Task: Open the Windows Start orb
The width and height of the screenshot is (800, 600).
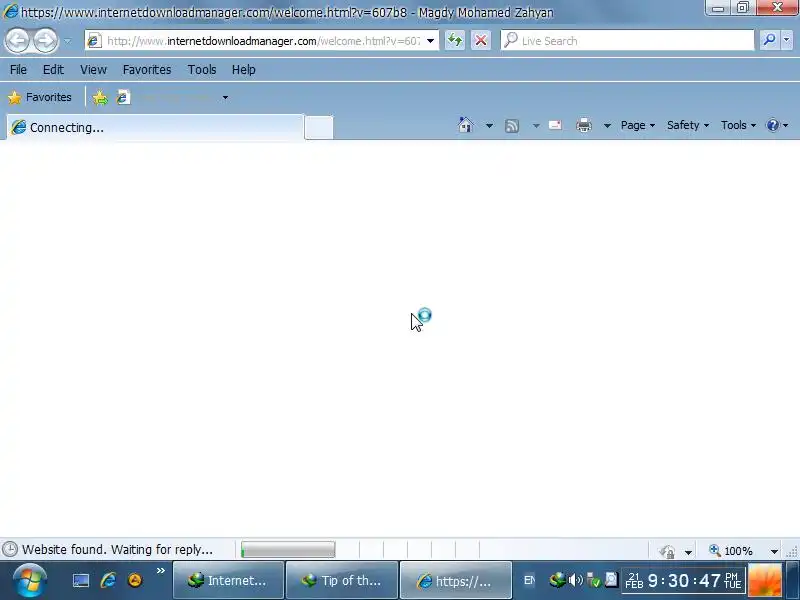Action: pos(30,580)
